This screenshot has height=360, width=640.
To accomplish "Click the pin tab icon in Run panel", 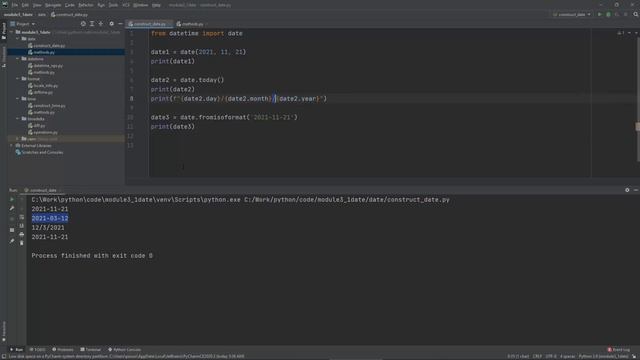I will coord(12,241).
